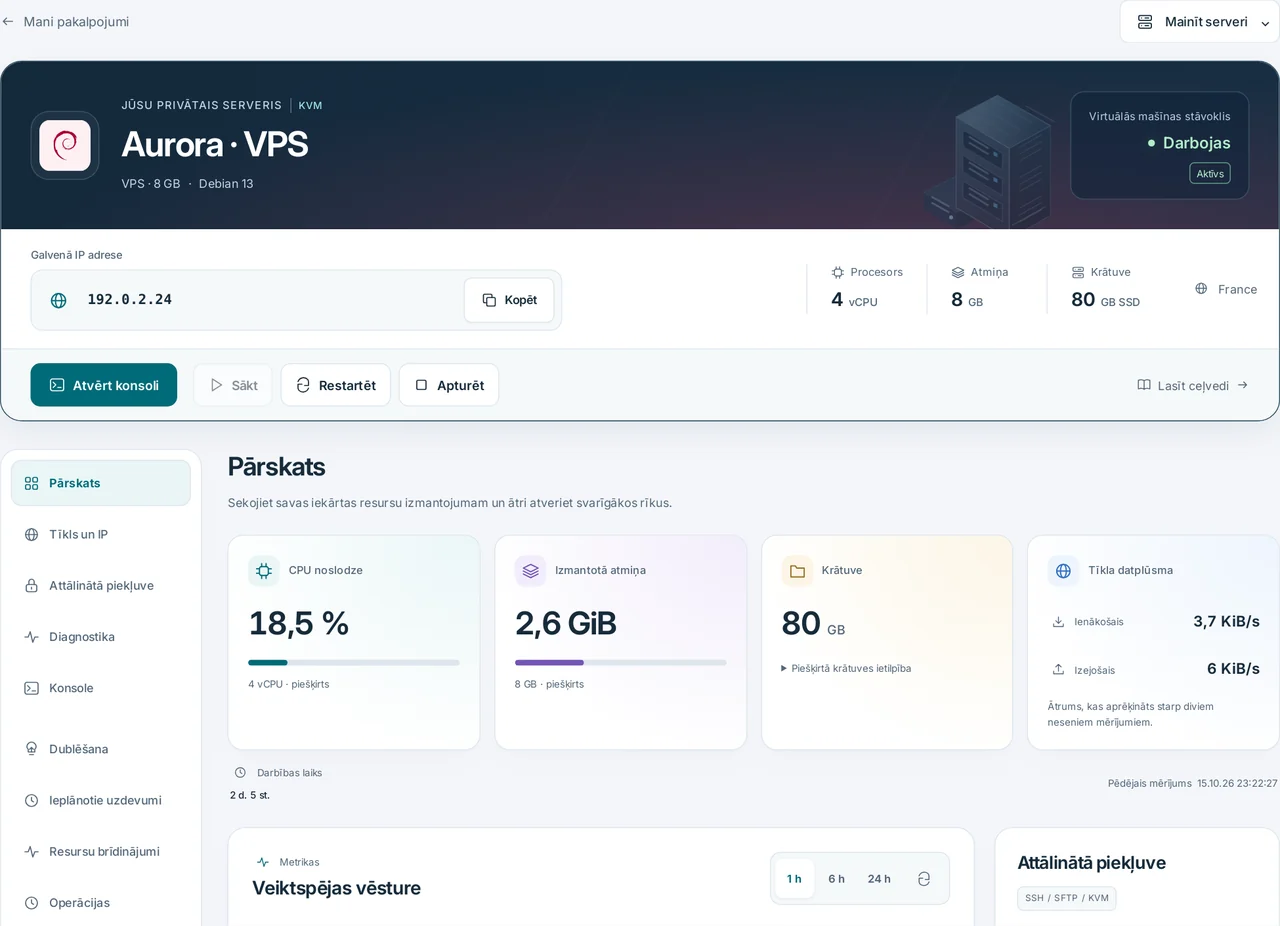Image resolution: width=1280 pixels, height=926 pixels.
Task: Select the 192.0.2.24 IP address field
Action: 296,300
